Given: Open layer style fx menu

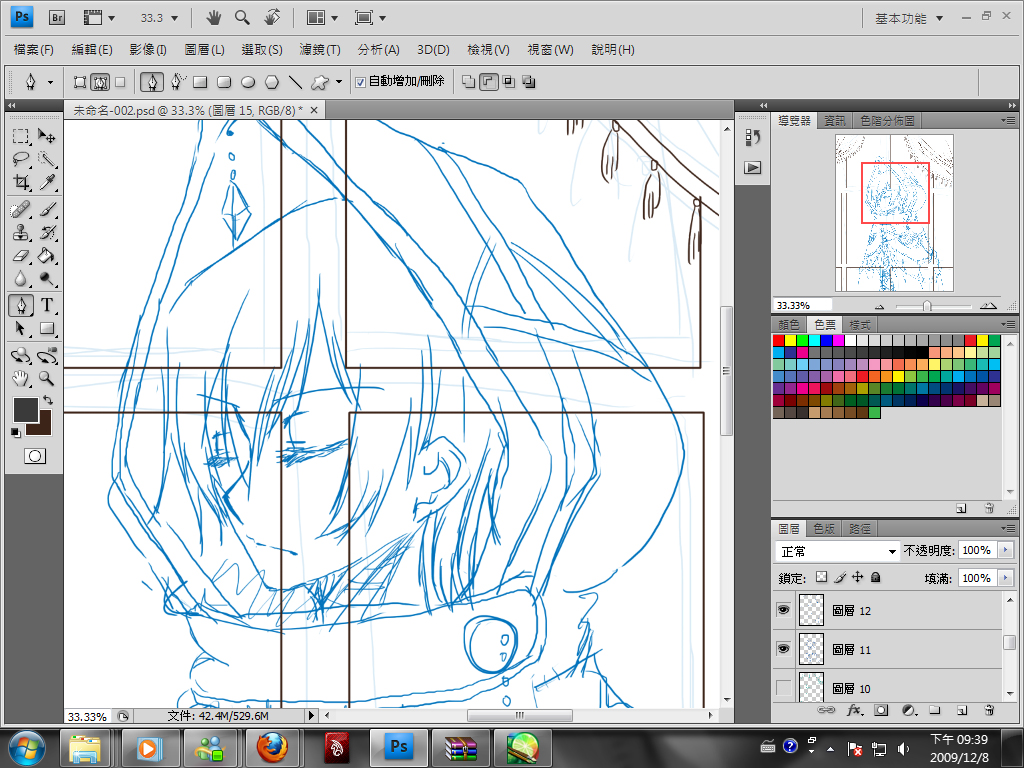Looking at the screenshot, I should [854, 710].
